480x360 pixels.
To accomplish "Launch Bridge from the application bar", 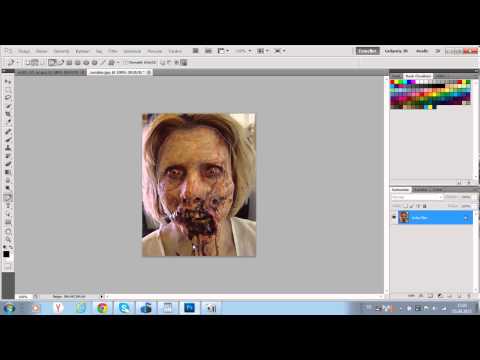I will coord(196,51).
